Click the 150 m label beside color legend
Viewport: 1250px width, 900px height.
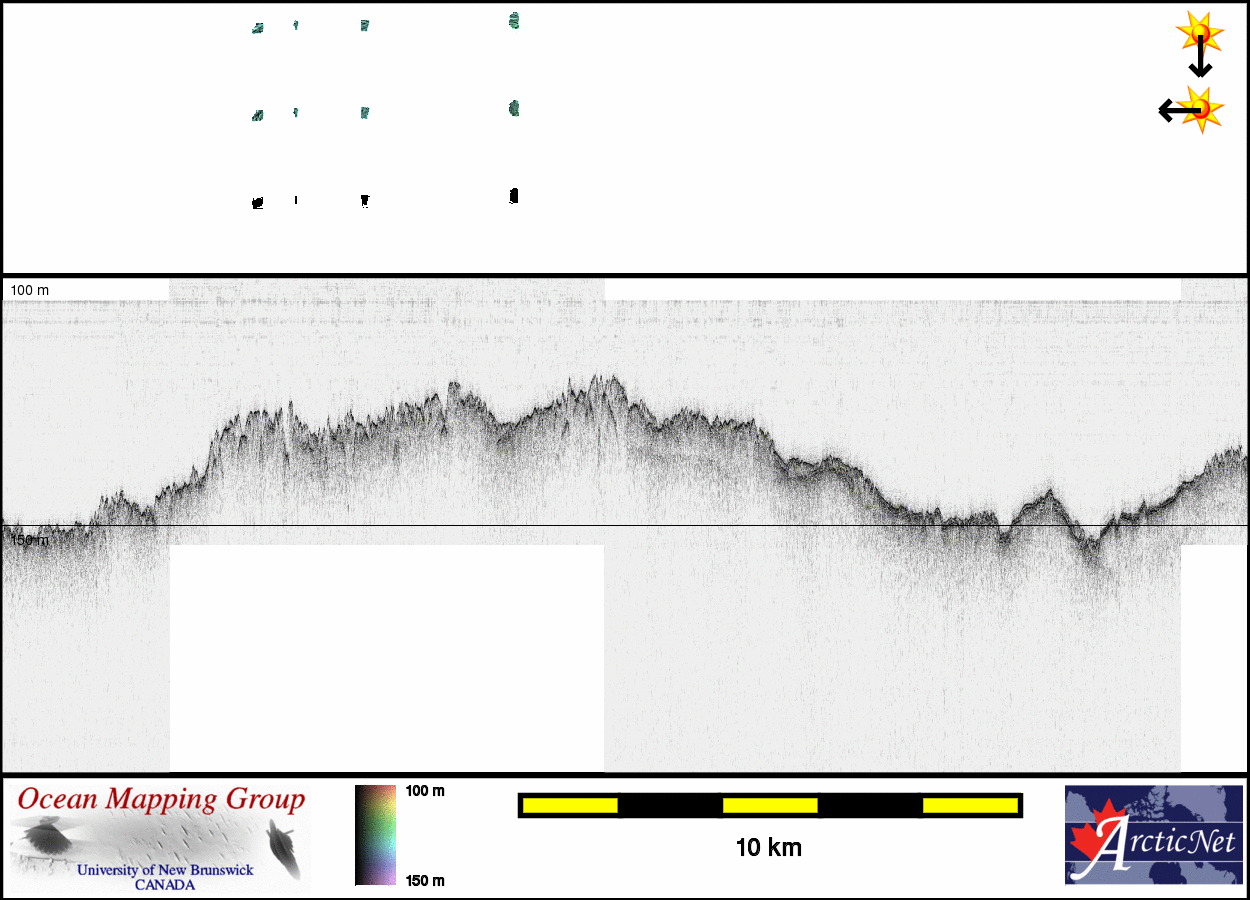(425, 881)
